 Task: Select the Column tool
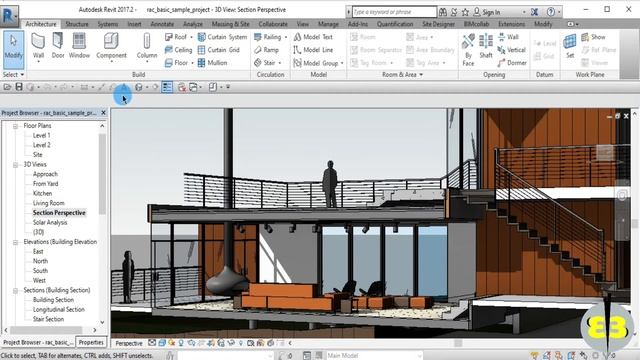pyautogui.click(x=147, y=46)
